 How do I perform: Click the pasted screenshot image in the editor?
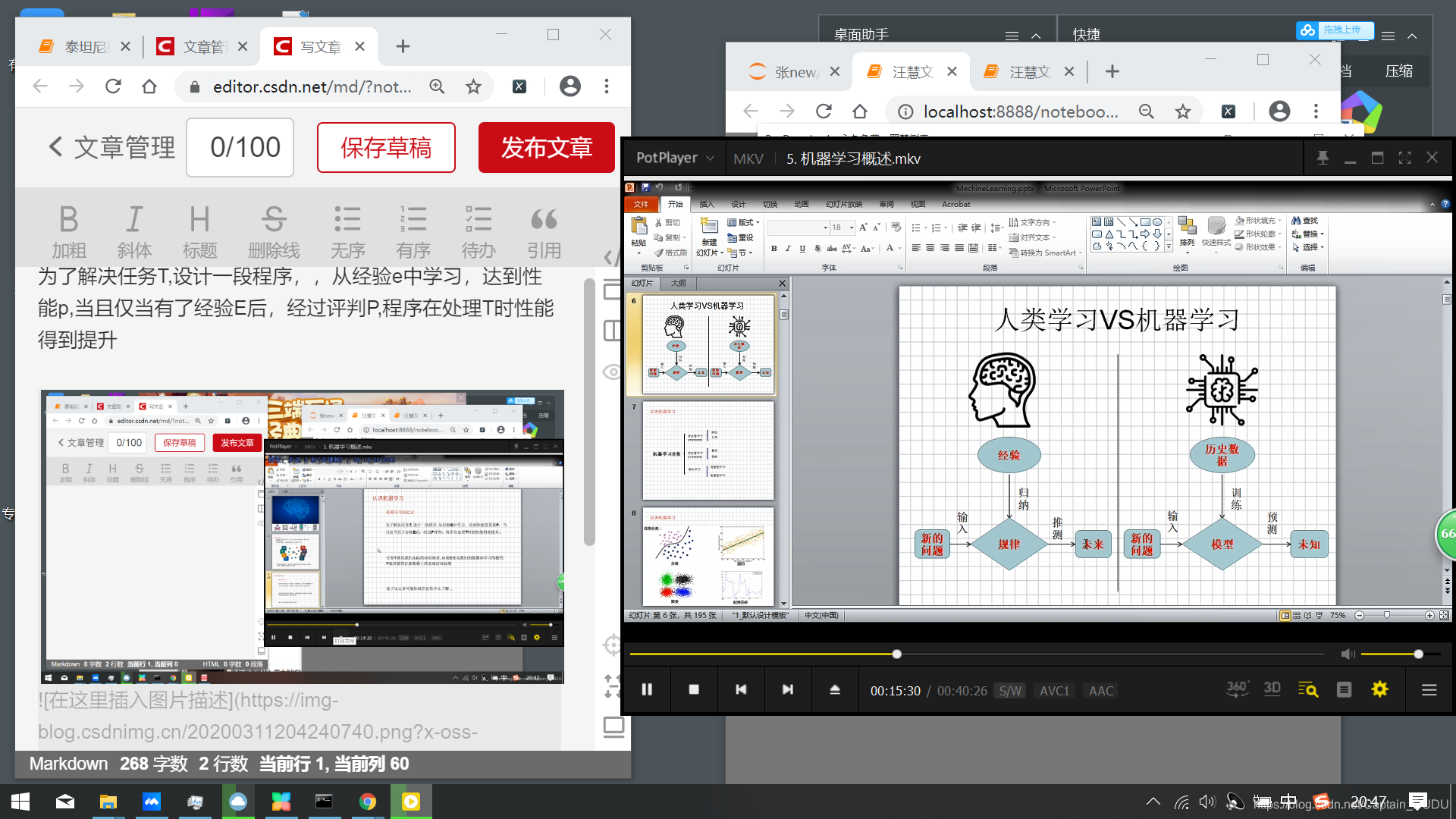(x=302, y=537)
